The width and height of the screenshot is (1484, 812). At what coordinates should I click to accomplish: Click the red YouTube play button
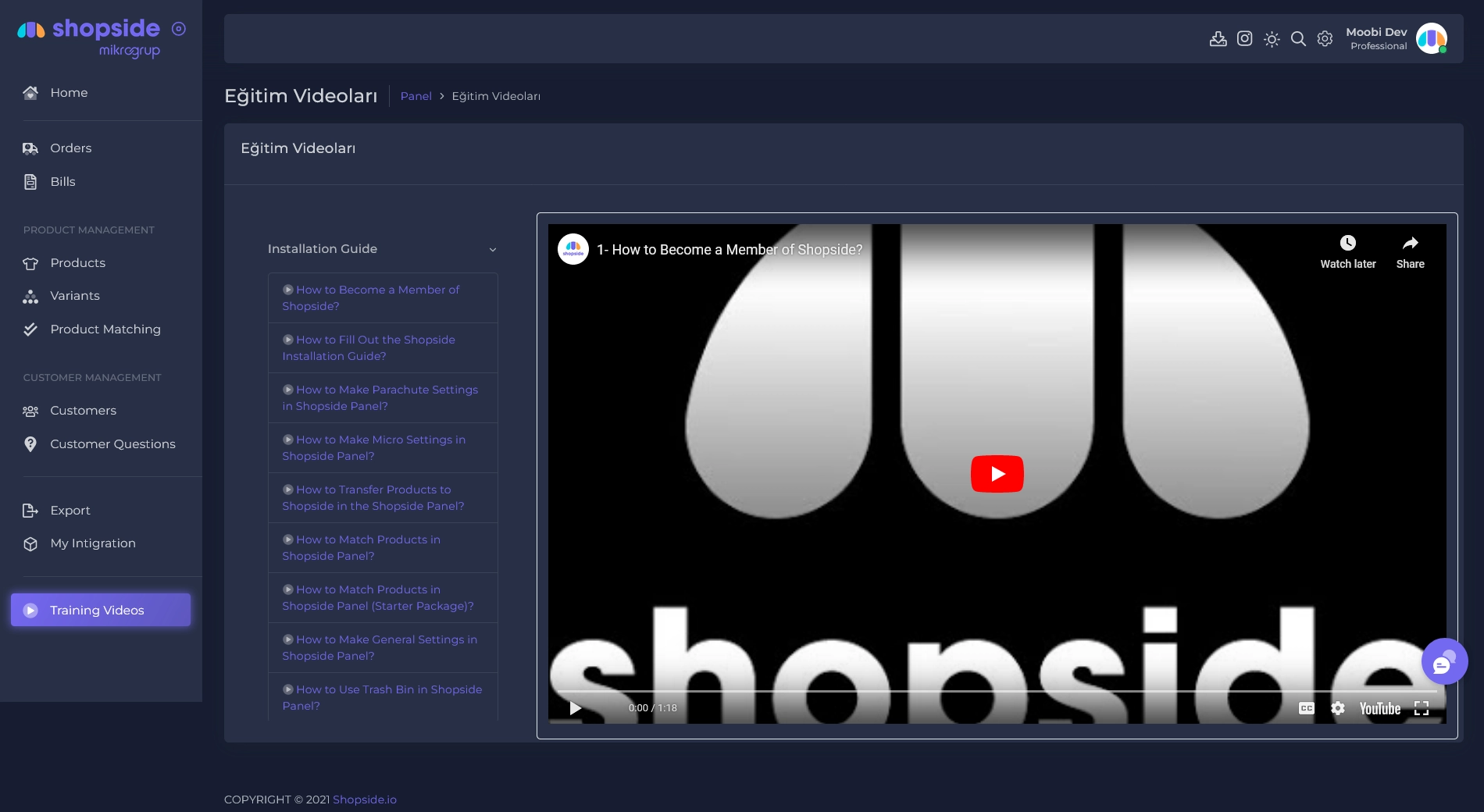pos(997,474)
